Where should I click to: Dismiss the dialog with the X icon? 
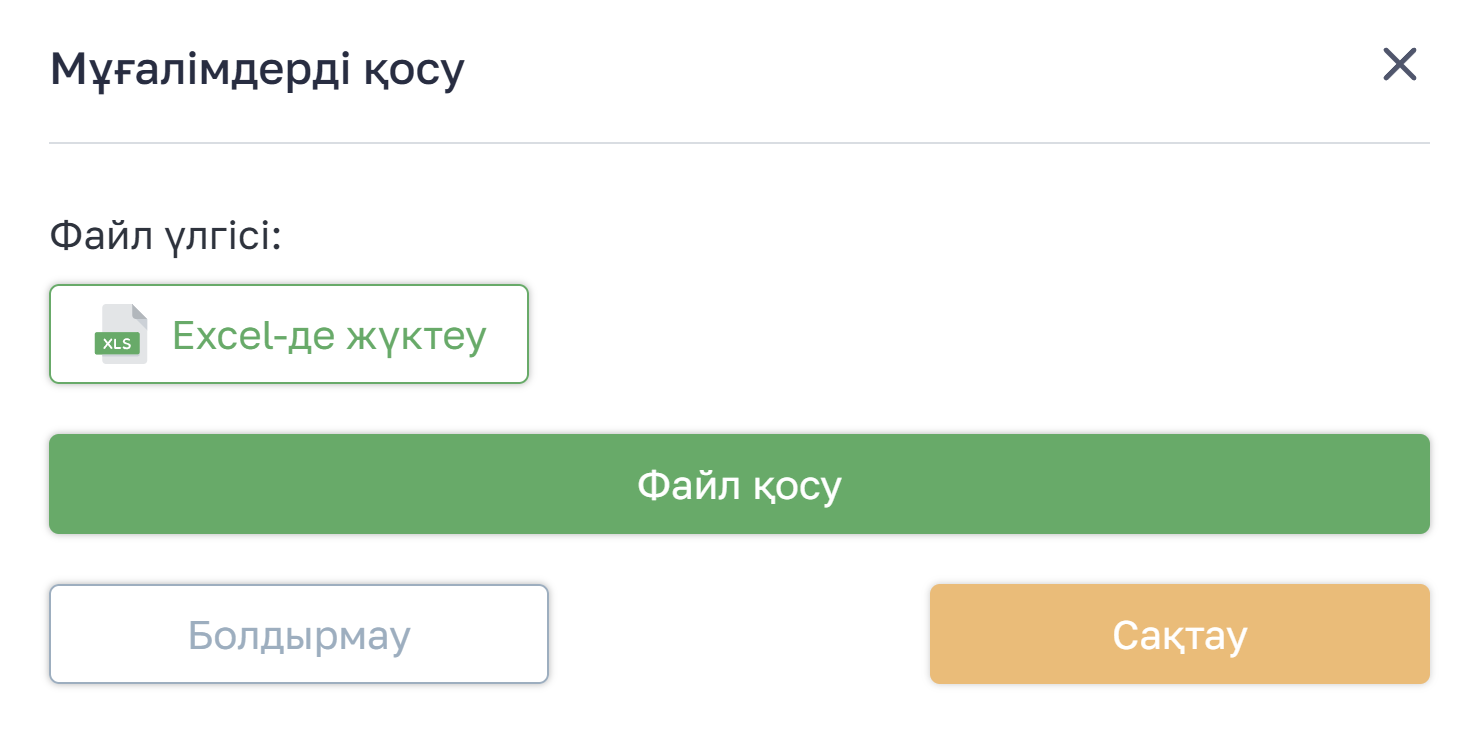pos(1399,65)
